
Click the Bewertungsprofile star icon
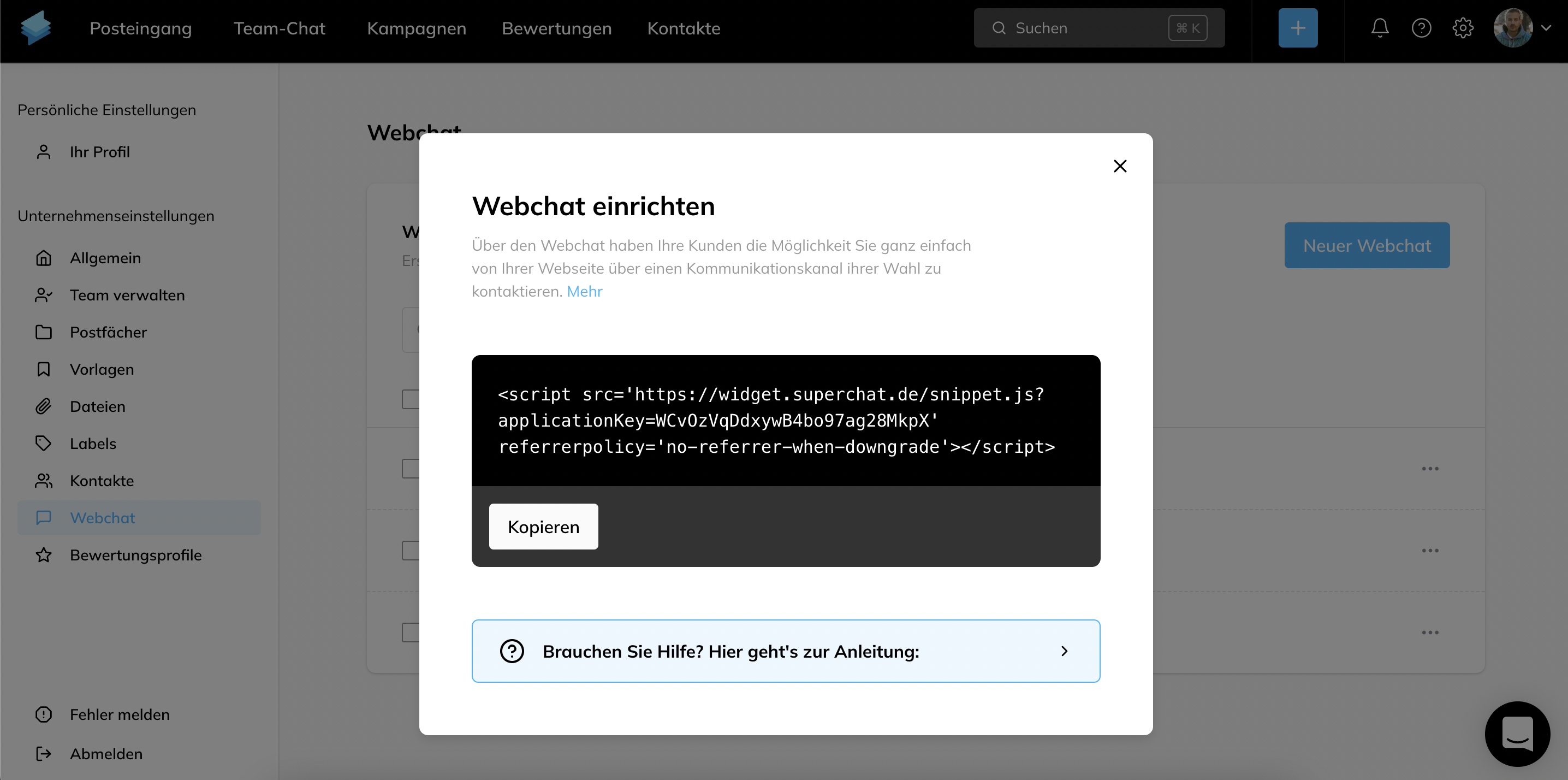[x=43, y=556]
